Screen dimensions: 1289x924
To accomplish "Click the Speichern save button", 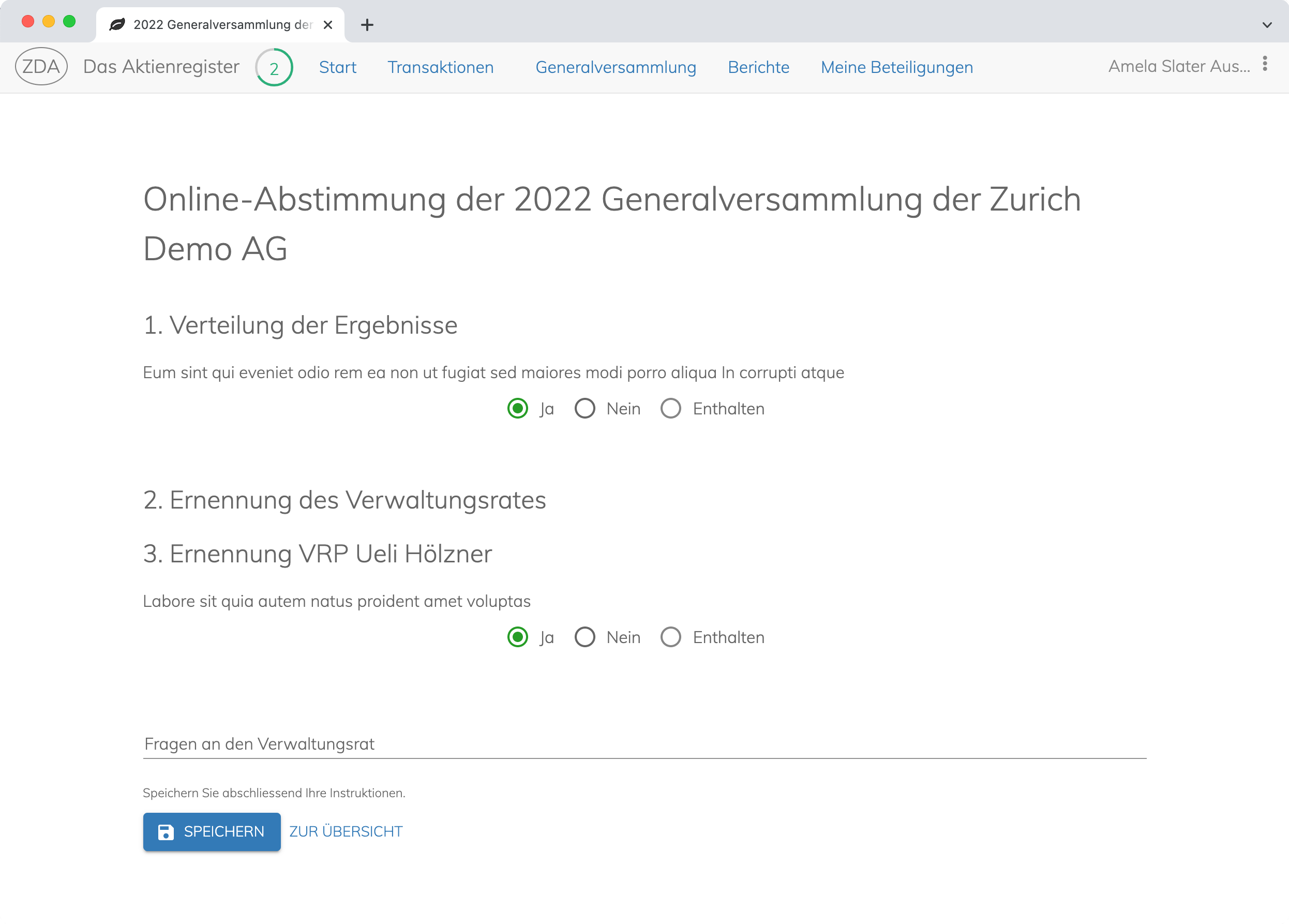I will pos(212,831).
